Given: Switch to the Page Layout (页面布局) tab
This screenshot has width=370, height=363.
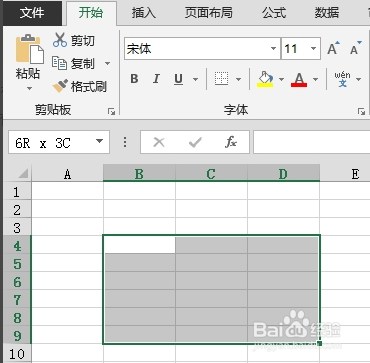Looking at the screenshot, I should pos(208,13).
